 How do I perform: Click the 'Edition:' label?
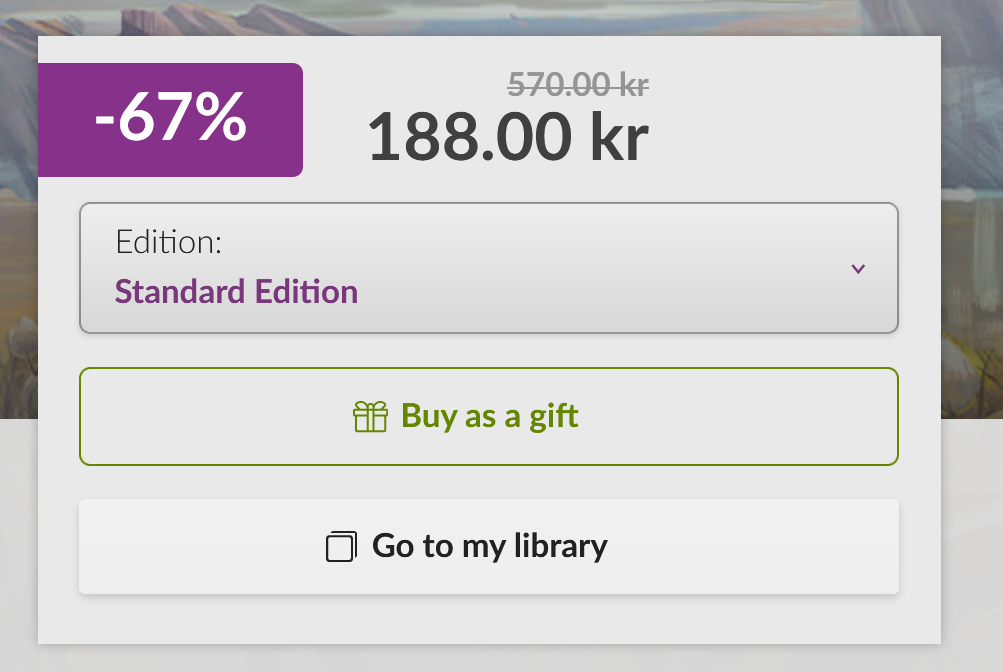(x=168, y=242)
